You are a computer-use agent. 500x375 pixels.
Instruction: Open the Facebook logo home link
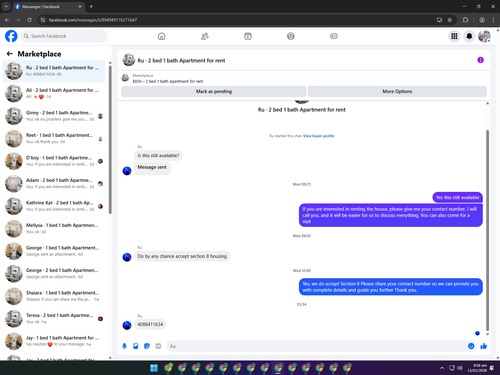pyautogui.click(x=11, y=36)
